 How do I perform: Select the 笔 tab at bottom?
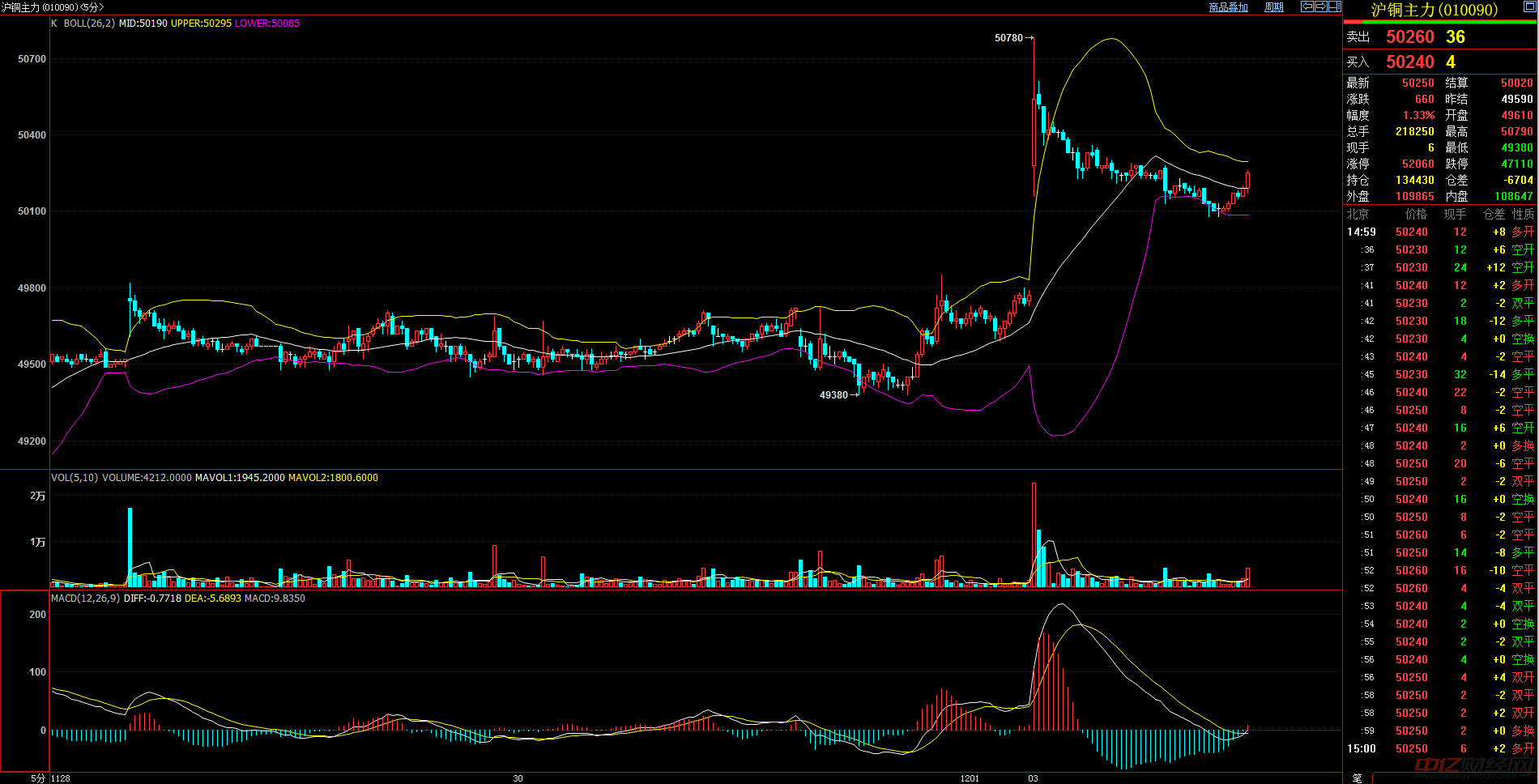(x=1357, y=778)
